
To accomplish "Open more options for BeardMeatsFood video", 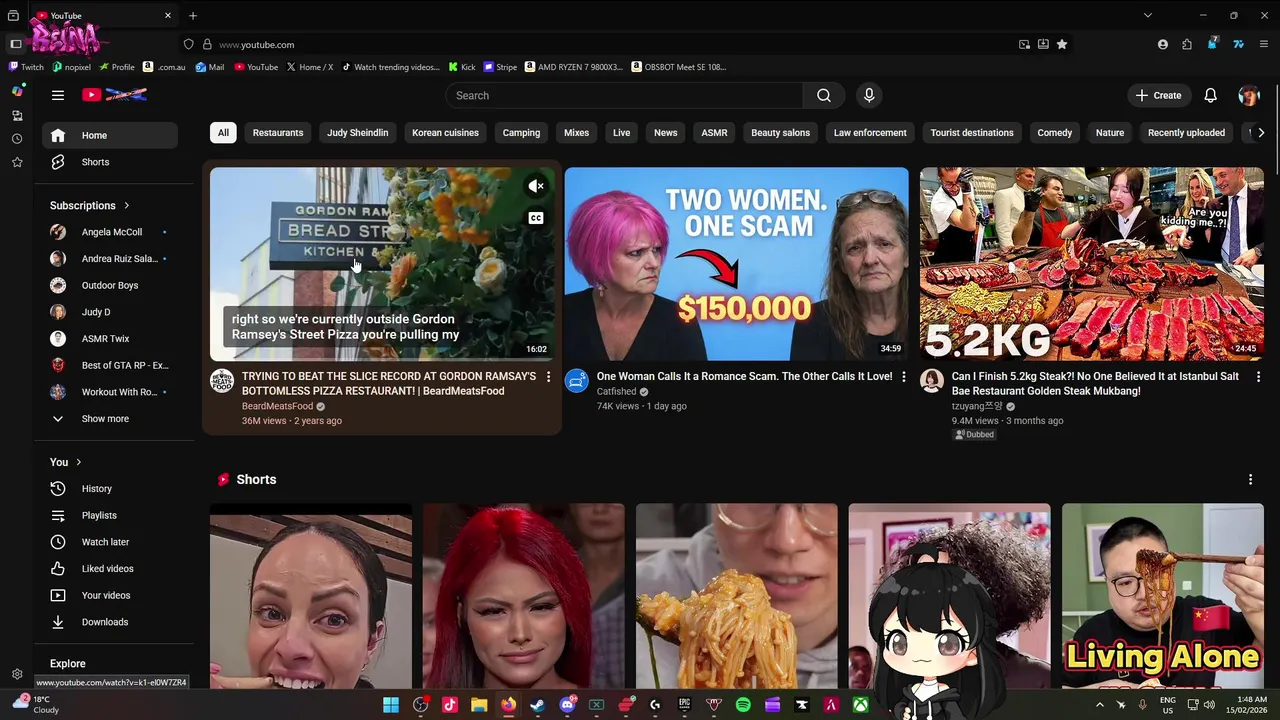I will (x=548, y=377).
